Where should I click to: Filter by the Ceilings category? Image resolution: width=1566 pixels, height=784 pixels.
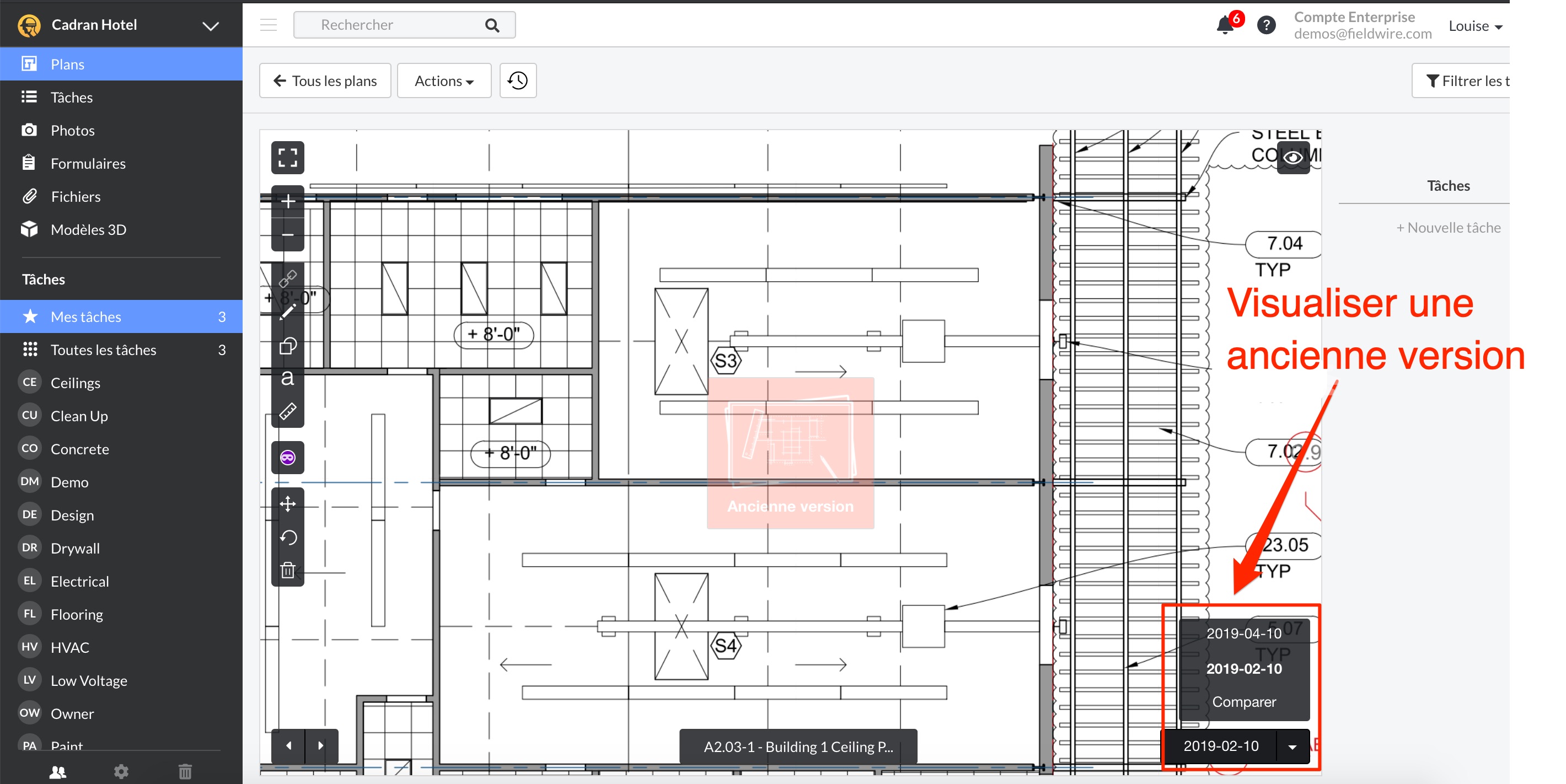pos(121,382)
